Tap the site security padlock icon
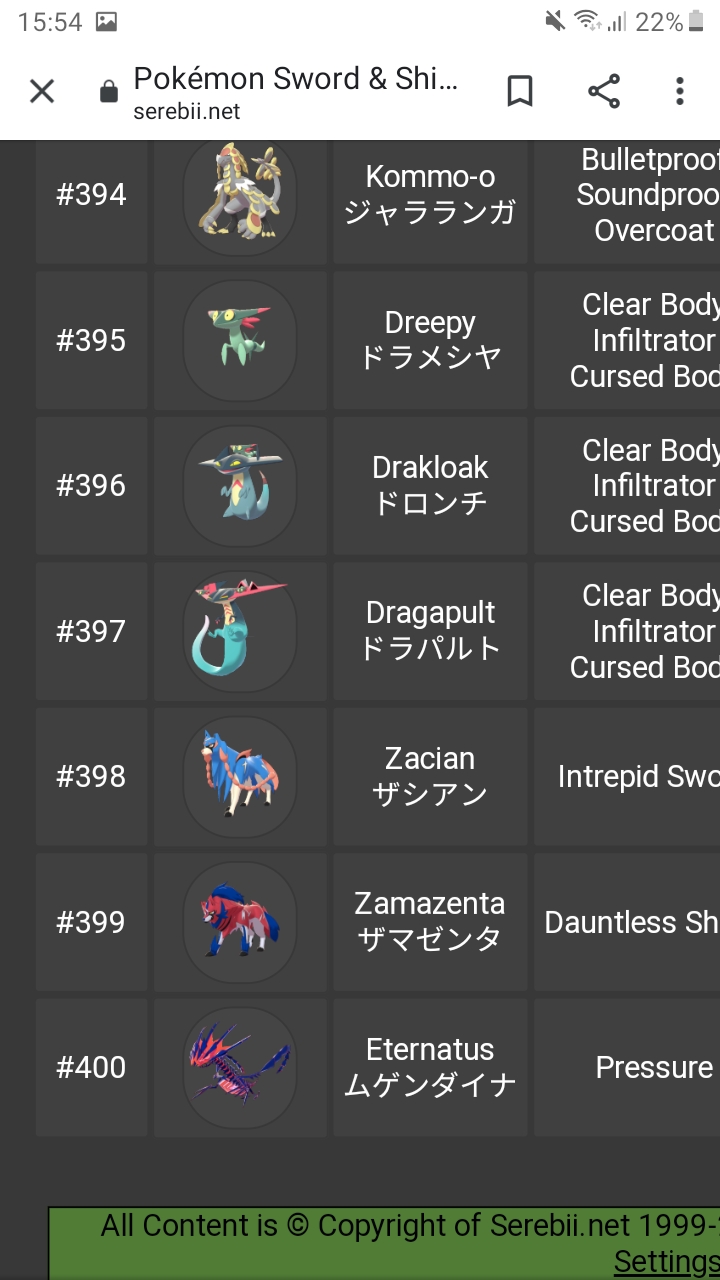The height and width of the screenshot is (1280, 720). [109, 93]
